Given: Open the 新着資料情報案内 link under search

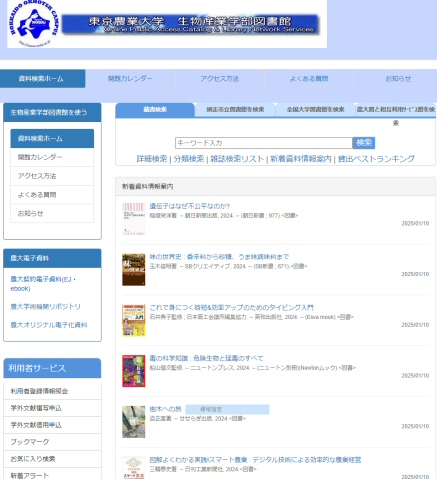Looking at the screenshot, I should (301, 159).
